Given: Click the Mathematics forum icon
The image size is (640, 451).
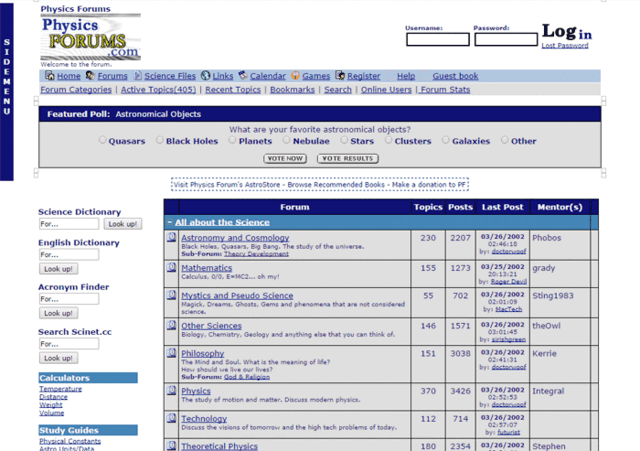Looking at the screenshot, I should [x=171, y=267].
